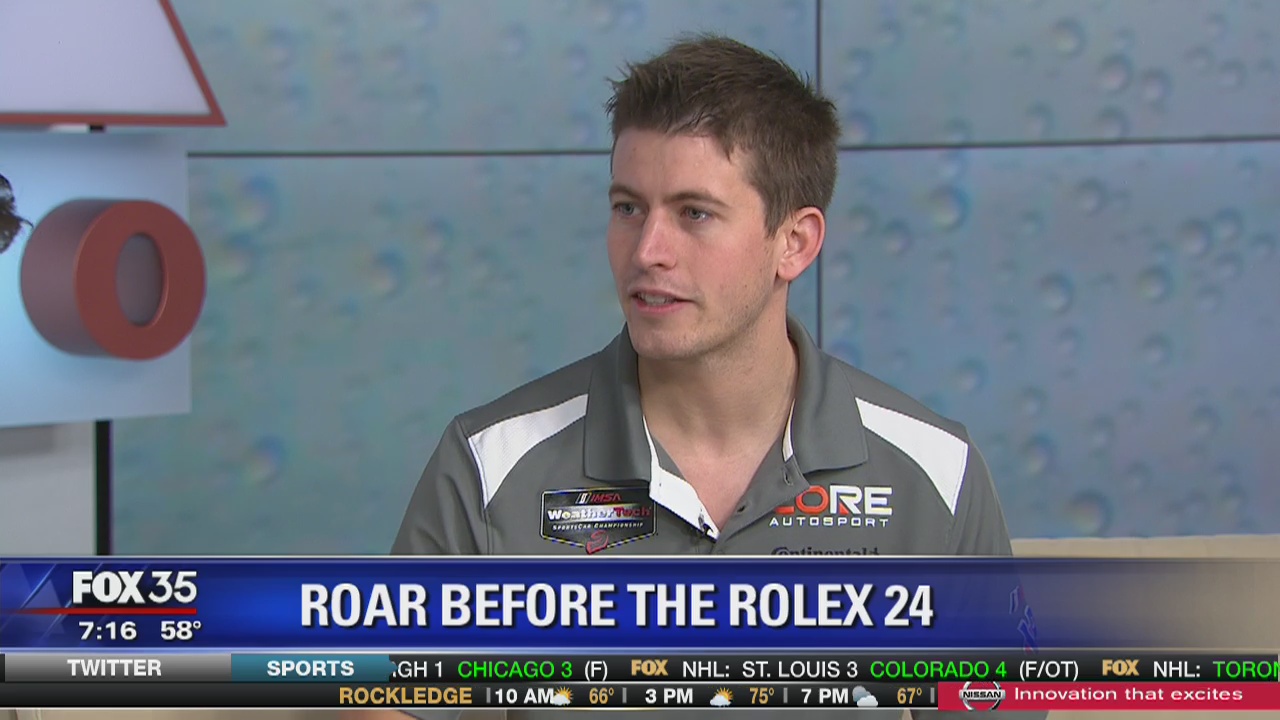
Task: Click the FOX logo before NHL: ST. LOUIS
Action: click(649, 668)
